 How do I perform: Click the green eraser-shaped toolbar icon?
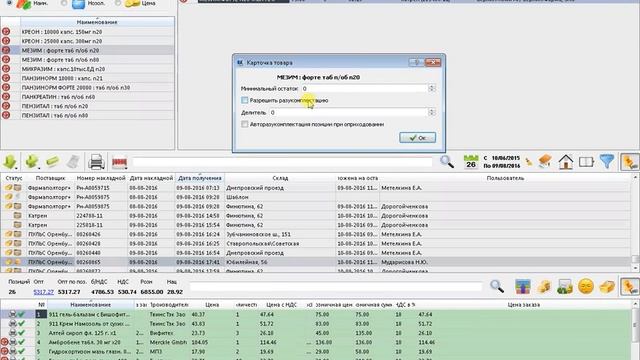52,162
